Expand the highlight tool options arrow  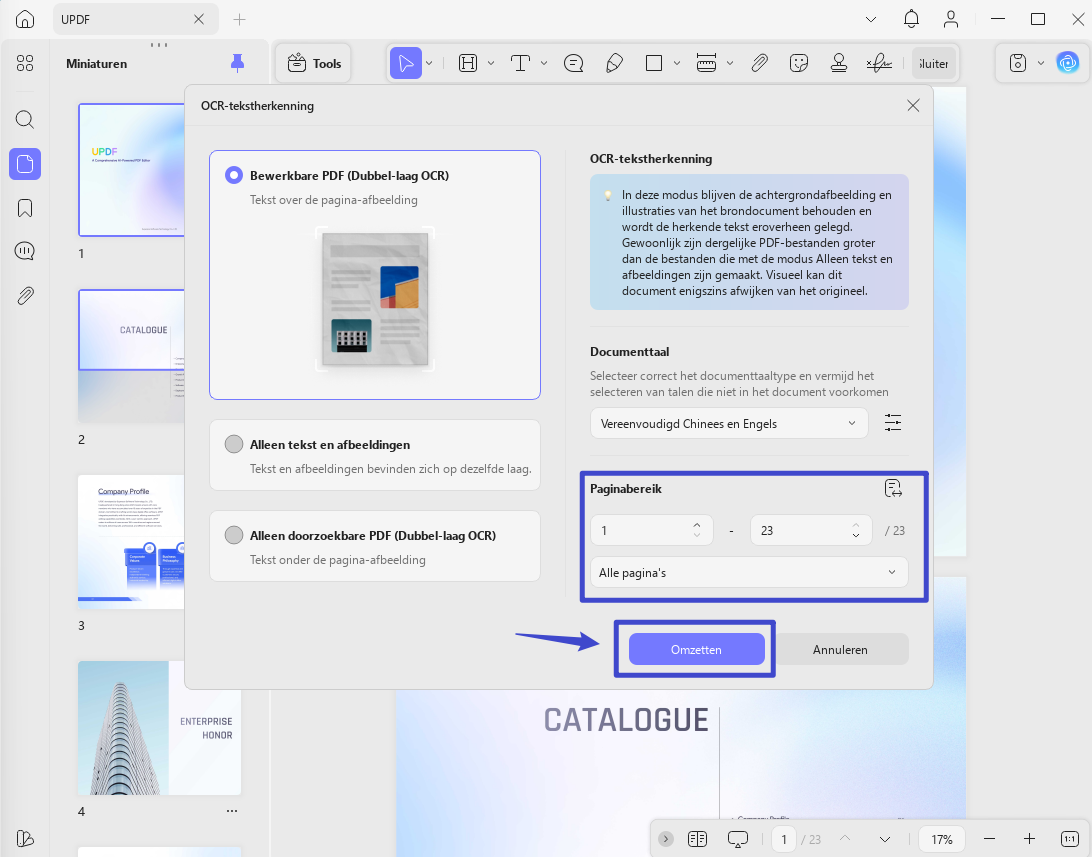click(491, 63)
